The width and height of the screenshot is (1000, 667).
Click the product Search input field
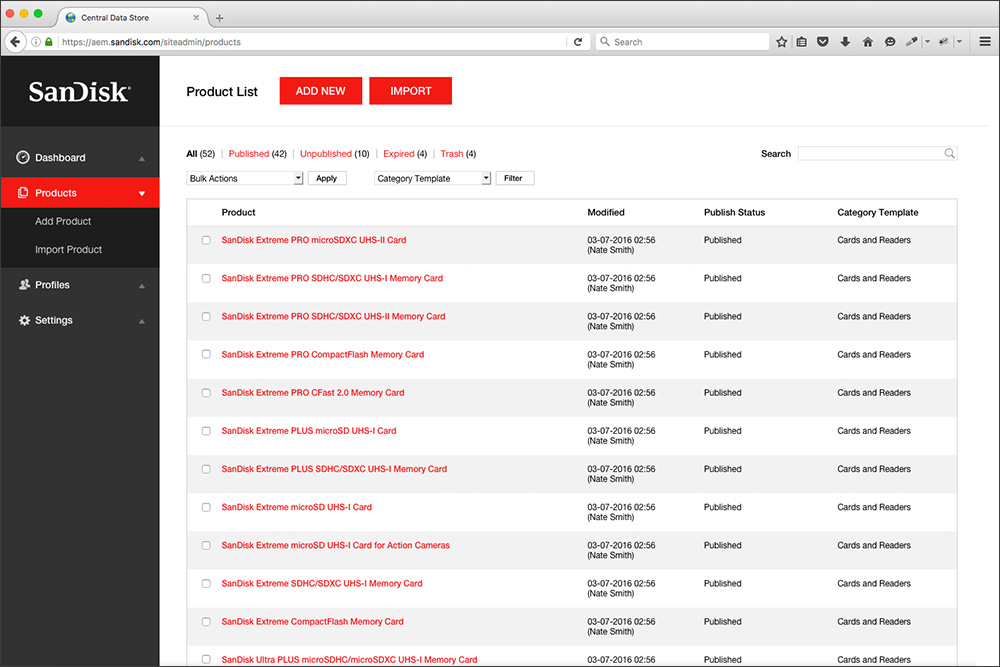(x=870, y=154)
